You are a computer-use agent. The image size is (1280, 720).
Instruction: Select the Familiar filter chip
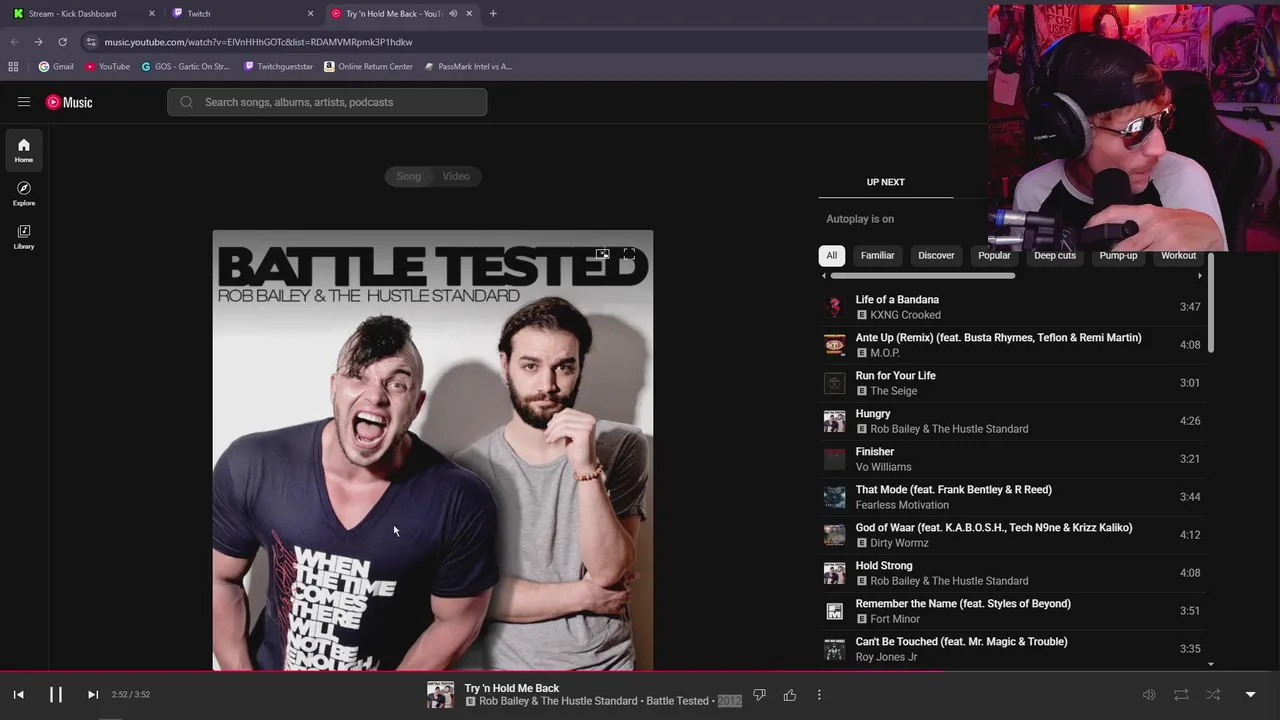pyautogui.click(x=877, y=255)
